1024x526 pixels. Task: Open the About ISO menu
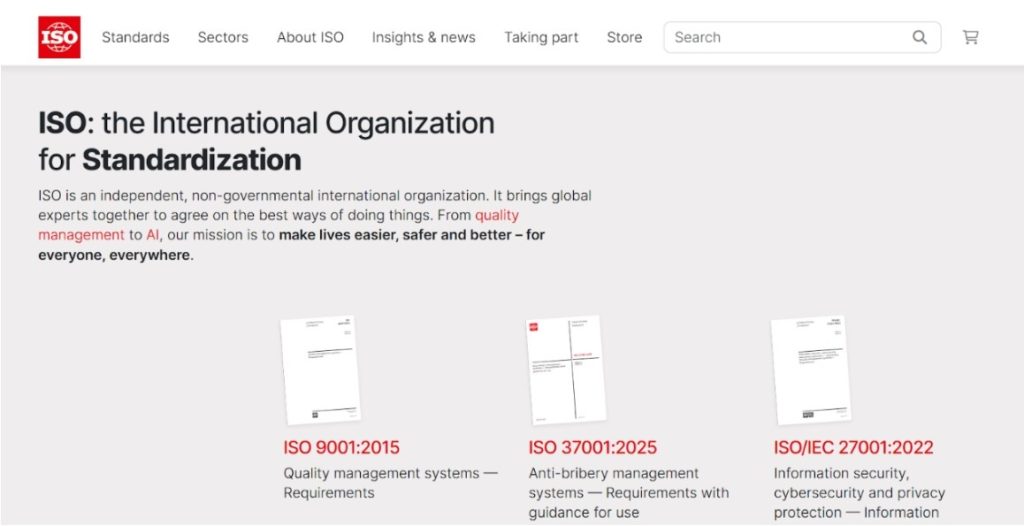(x=310, y=38)
